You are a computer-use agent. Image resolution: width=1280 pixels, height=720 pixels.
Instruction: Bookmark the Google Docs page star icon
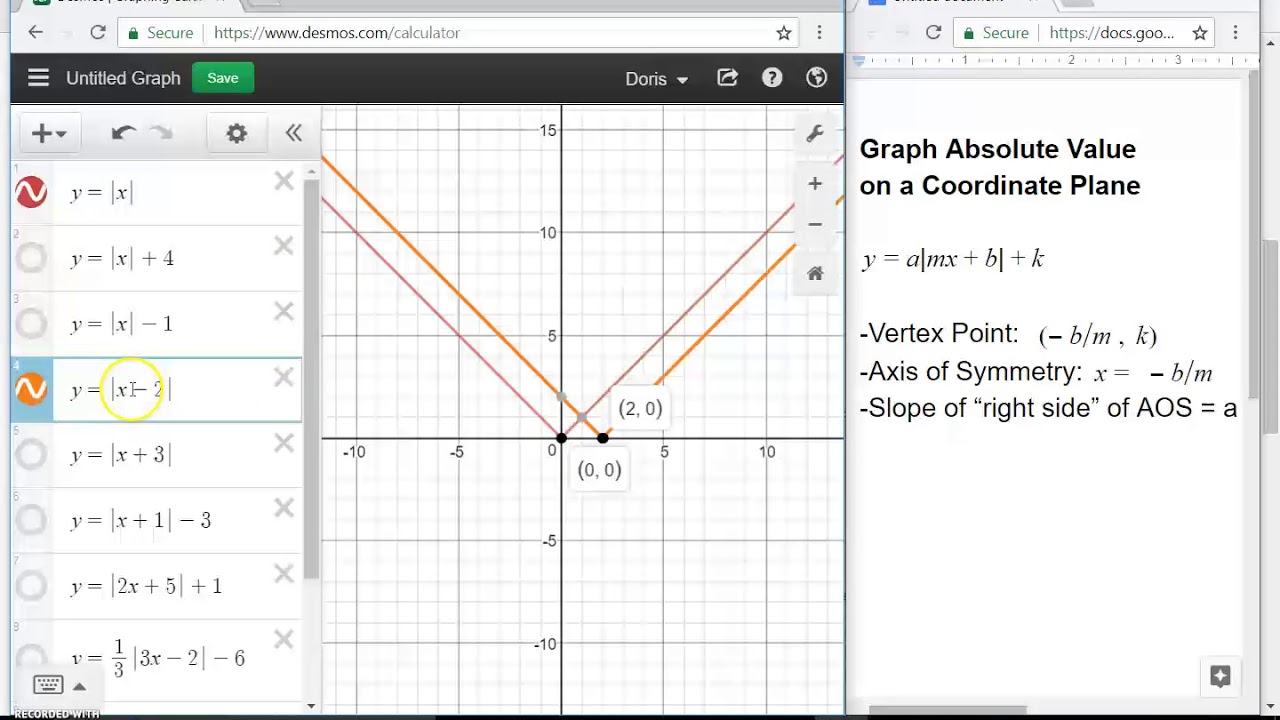coord(1200,33)
